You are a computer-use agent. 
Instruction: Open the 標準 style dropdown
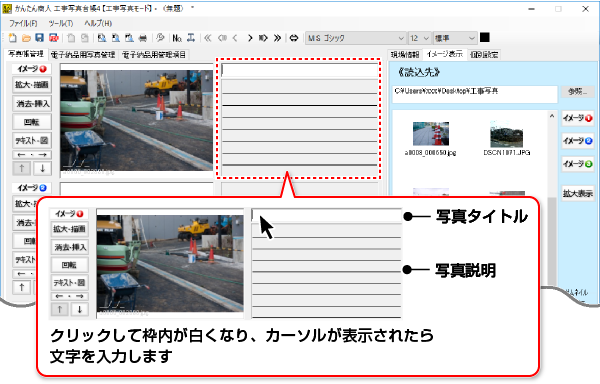pyautogui.click(x=455, y=38)
